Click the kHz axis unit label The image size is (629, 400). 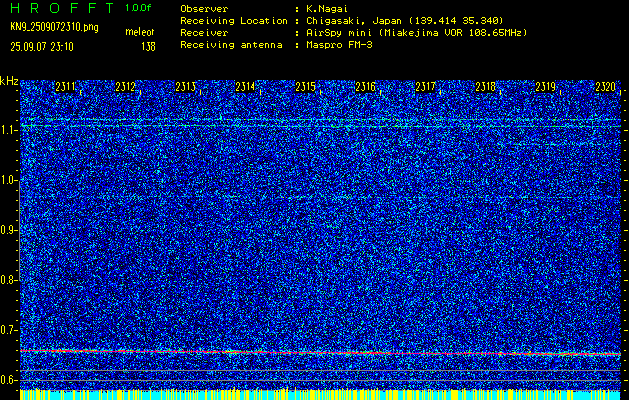pos(9,81)
